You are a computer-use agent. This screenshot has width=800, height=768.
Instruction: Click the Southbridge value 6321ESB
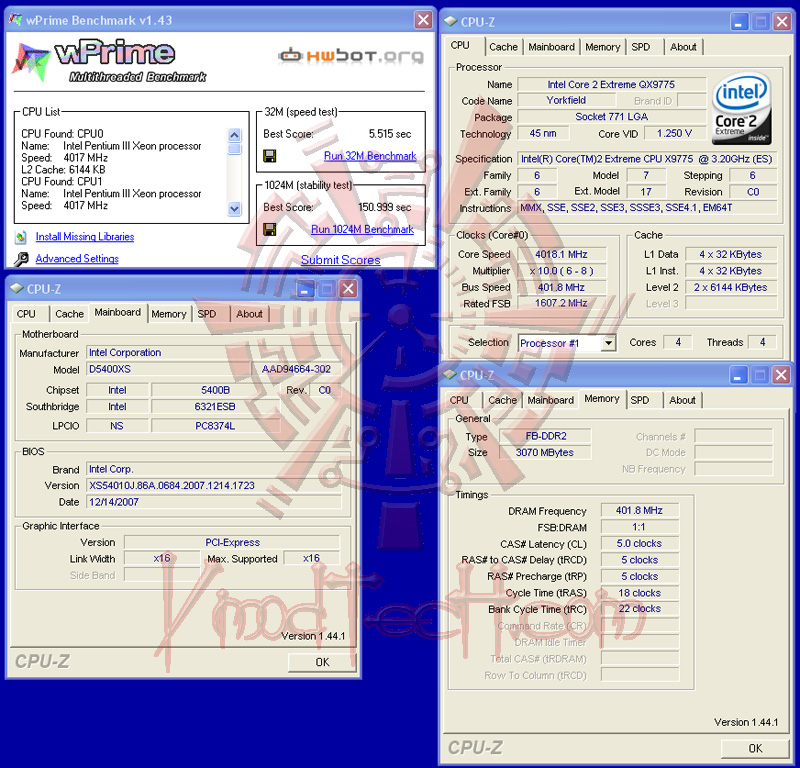215,407
